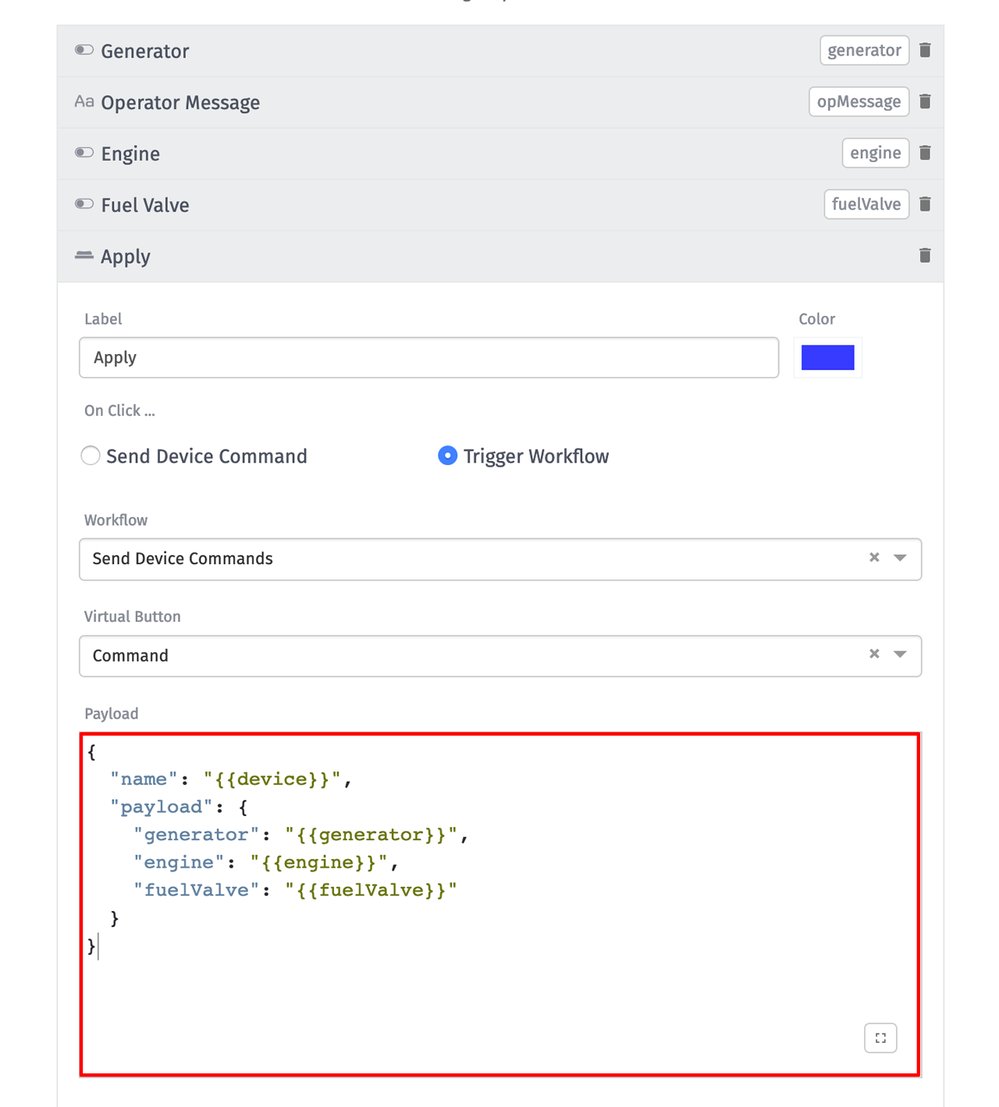Open the blue Color swatch picker
This screenshot has height=1107, width=999.
click(827, 357)
